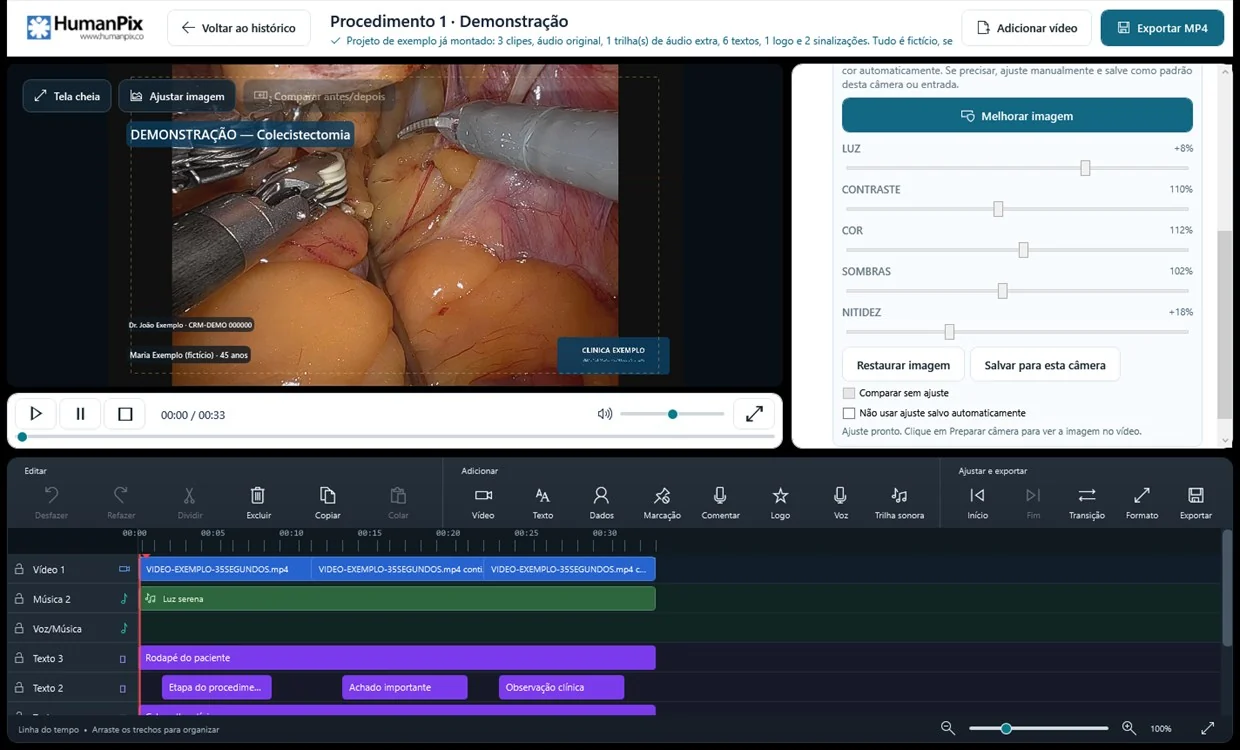Select the Observação clínica clip
The width and height of the screenshot is (1240, 750).
tap(561, 687)
